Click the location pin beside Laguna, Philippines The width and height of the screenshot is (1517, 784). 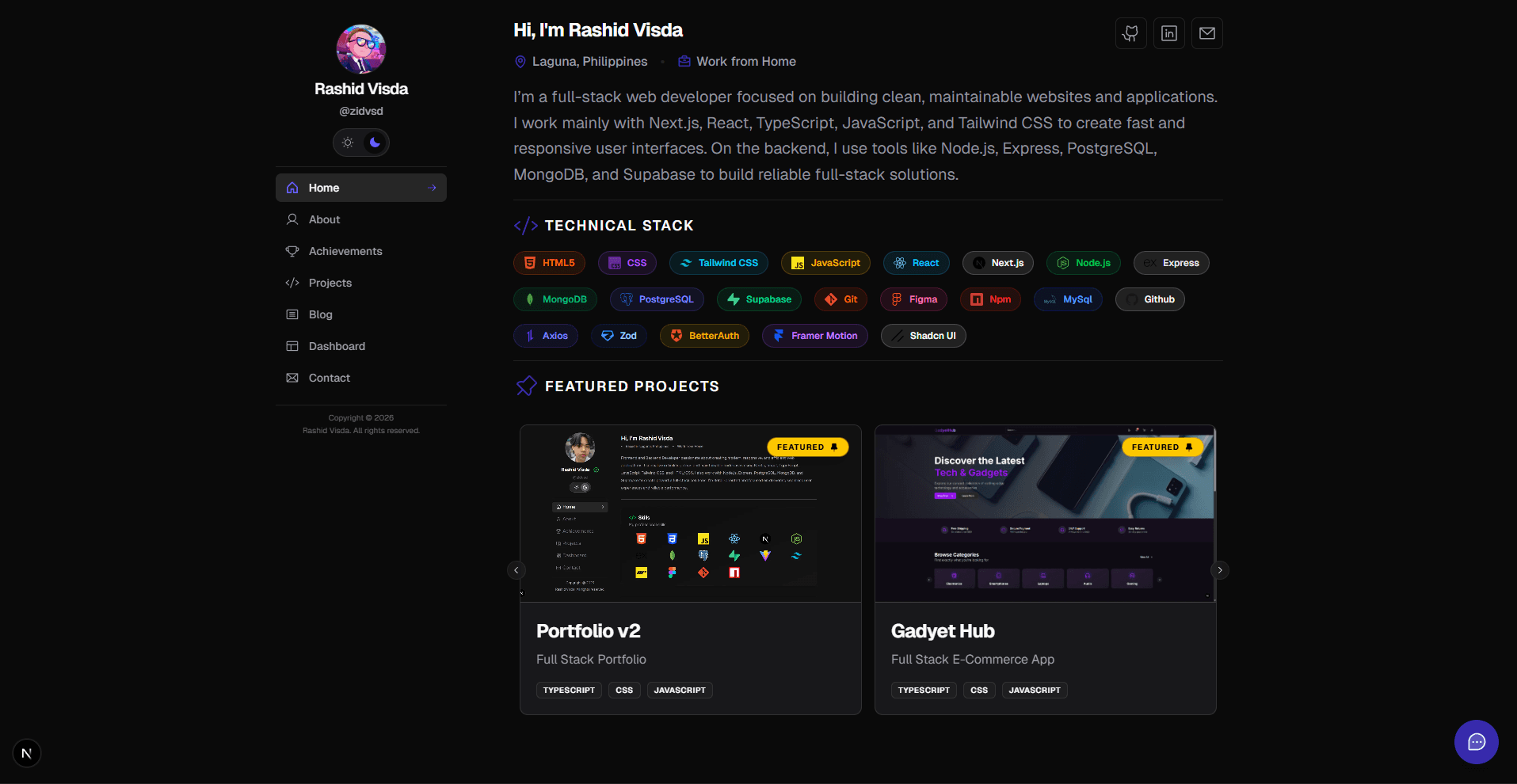pyautogui.click(x=520, y=61)
